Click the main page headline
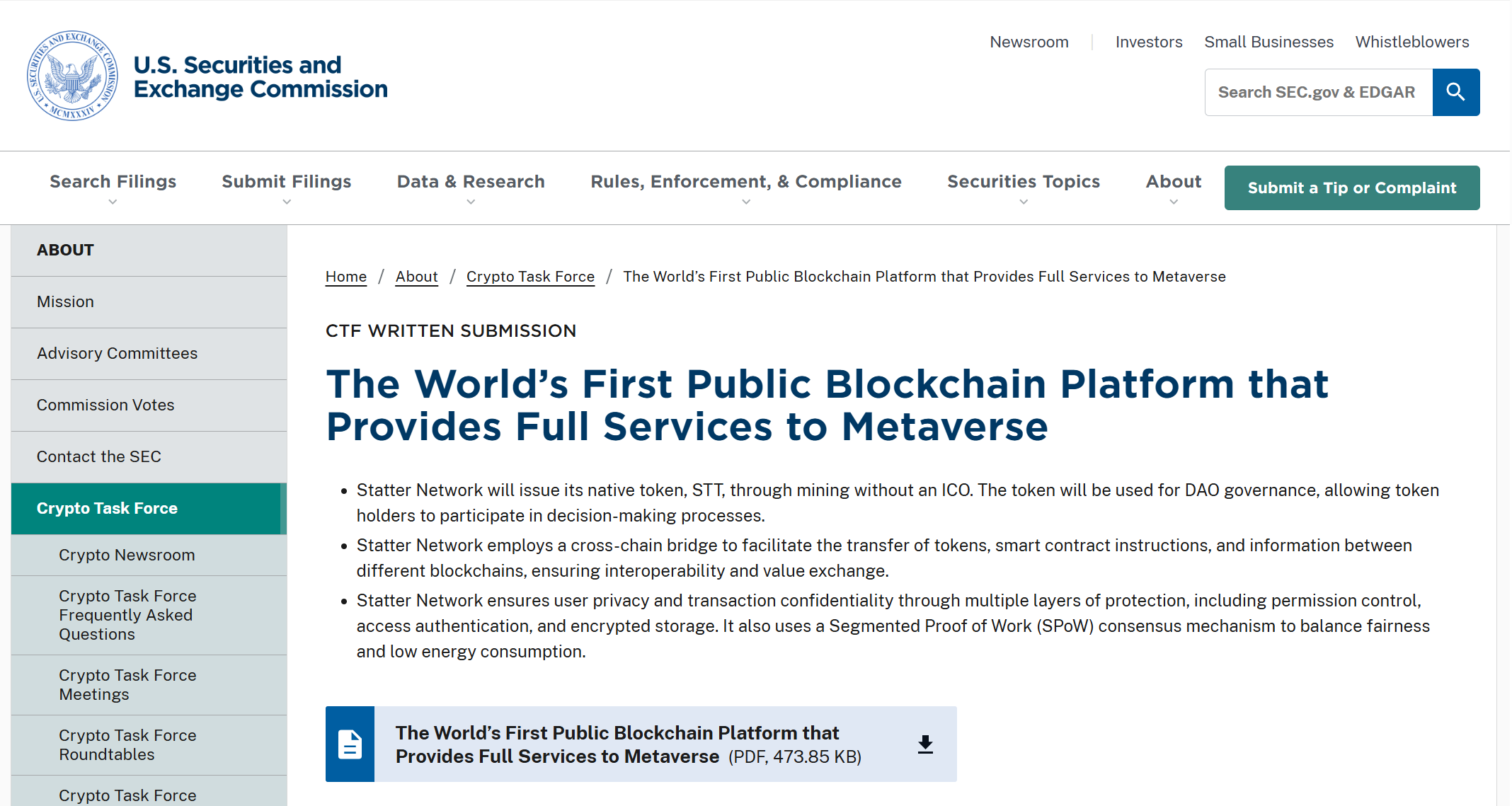The height and width of the screenshot is (806, 1512). (x=827, y=405)
